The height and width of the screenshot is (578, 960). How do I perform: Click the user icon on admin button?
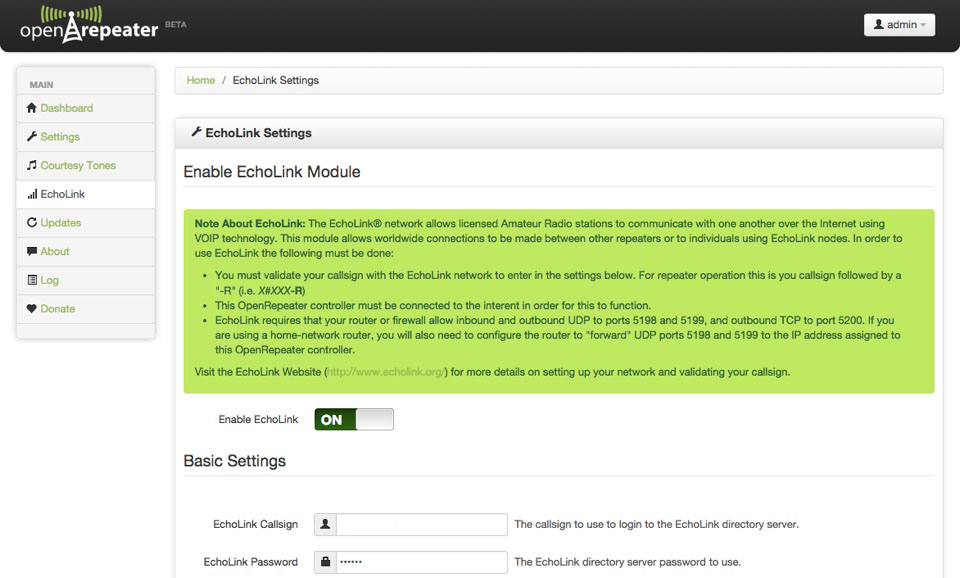click(879, 24)
